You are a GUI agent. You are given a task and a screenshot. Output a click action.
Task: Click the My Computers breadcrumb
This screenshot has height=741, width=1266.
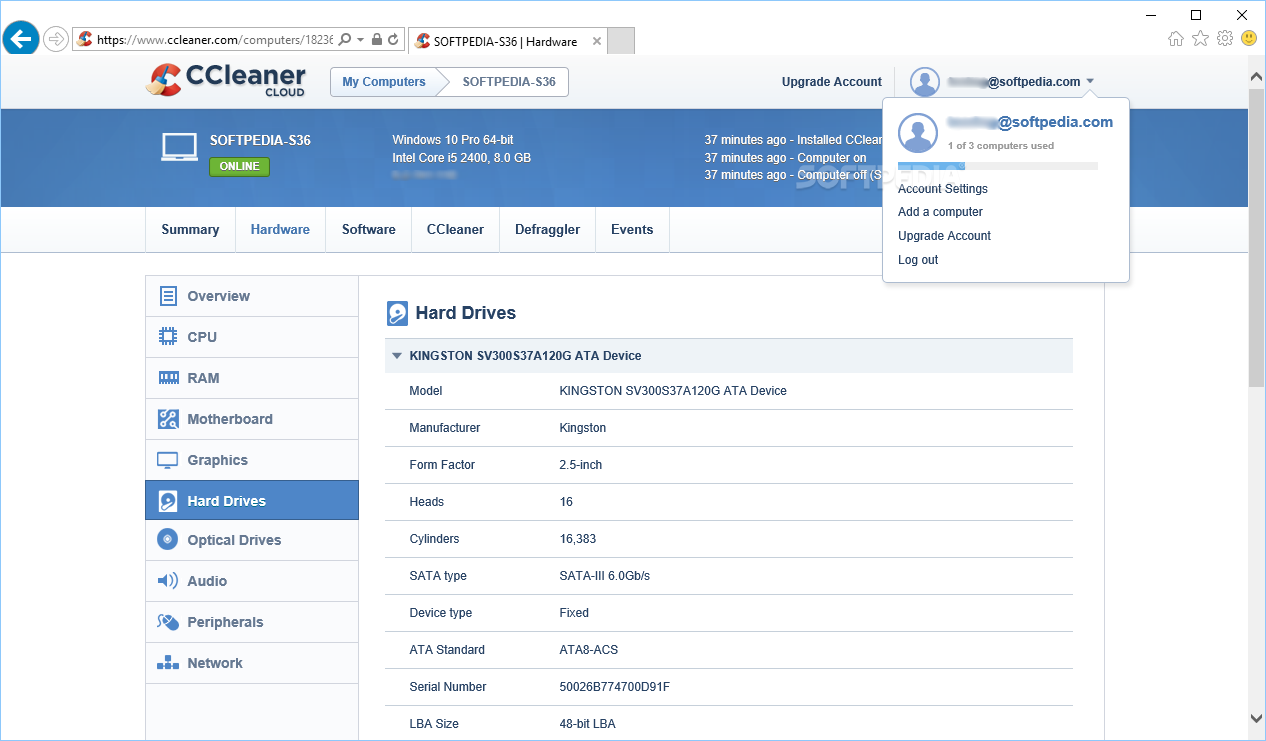click(x=384, y=82)
